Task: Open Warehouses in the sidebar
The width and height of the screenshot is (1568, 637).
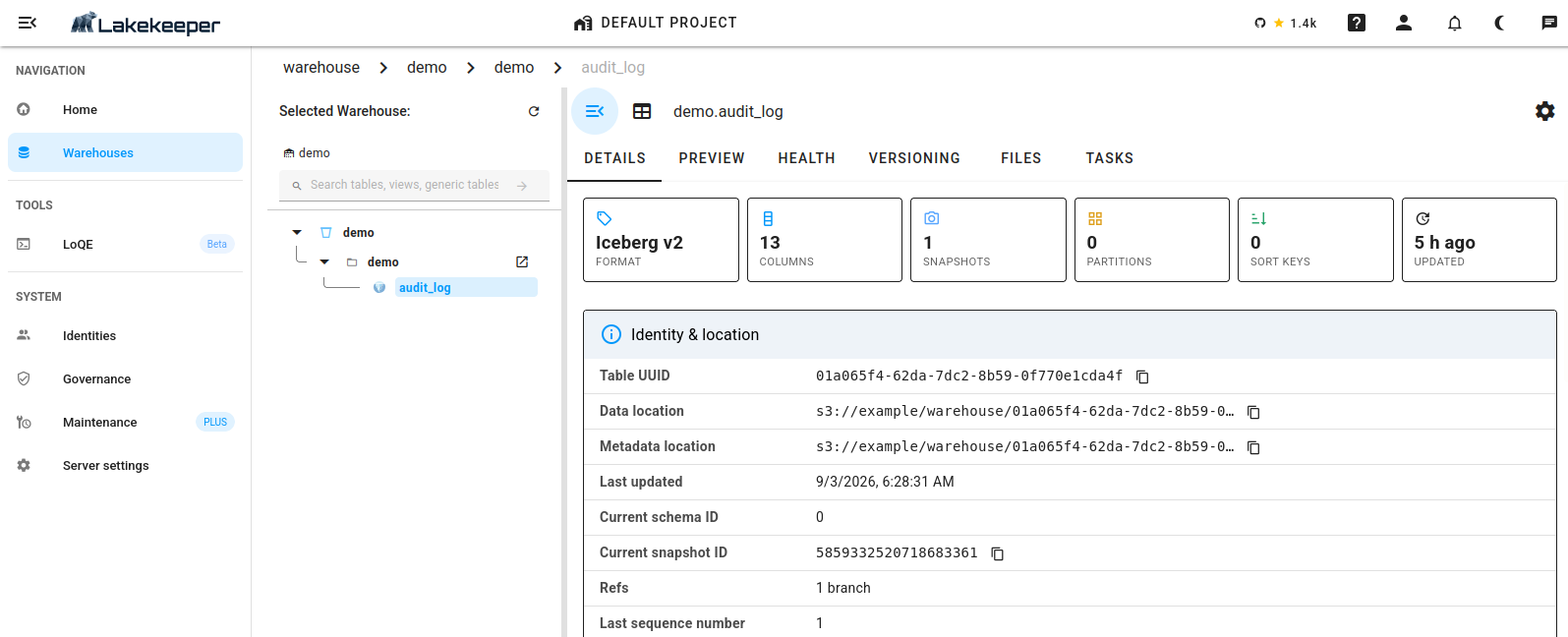Action: (x=125, y=152)
